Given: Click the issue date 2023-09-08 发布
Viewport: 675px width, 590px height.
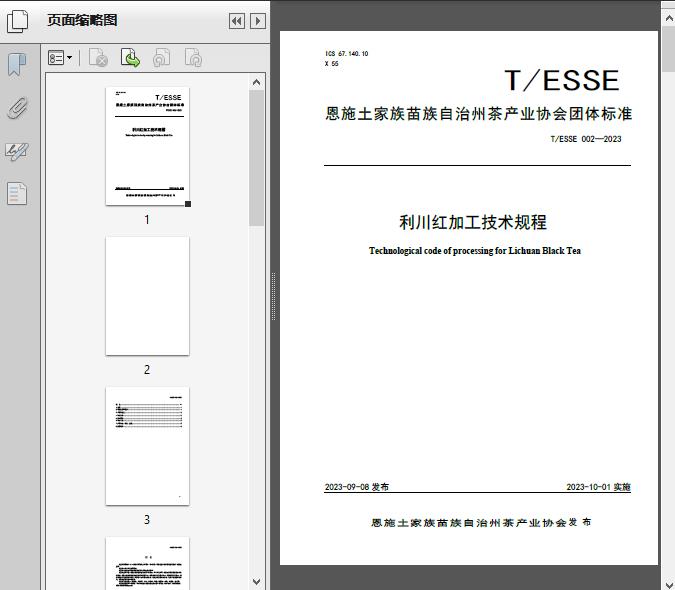Looking at the screenshot, I should pos(357,487).
